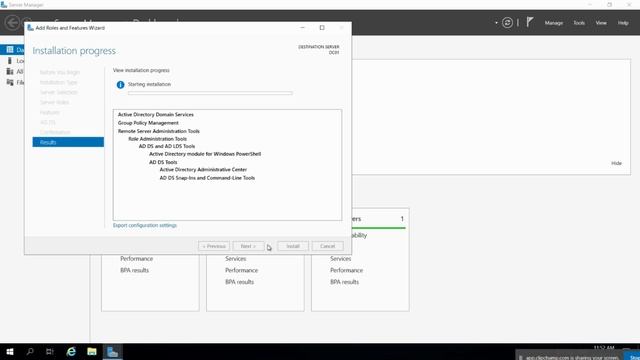Click the Next button in the wizard

pos(248,246)
